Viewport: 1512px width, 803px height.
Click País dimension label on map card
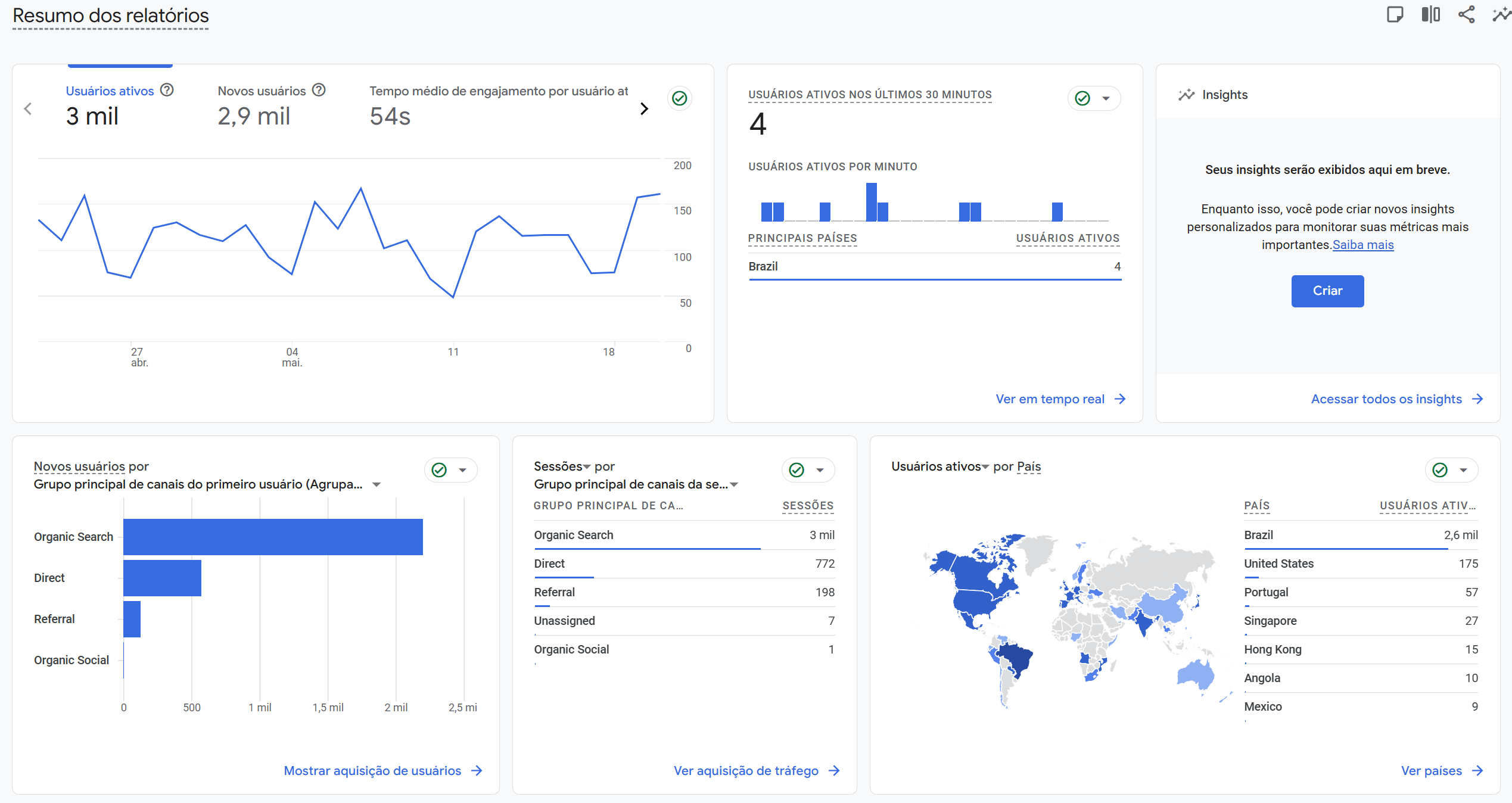click(x=1029, y=466)
